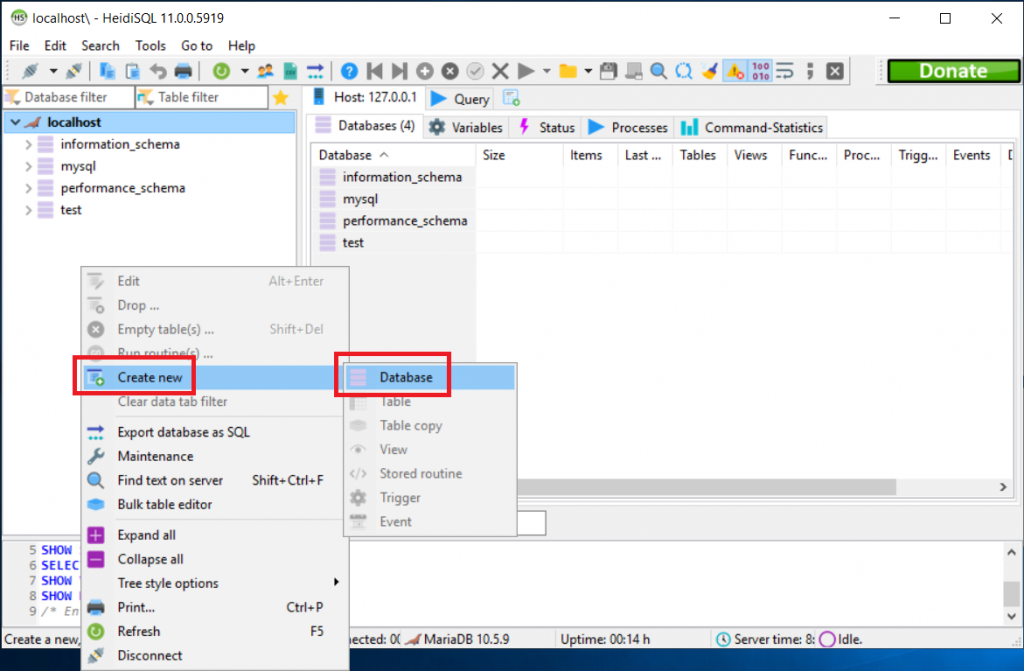Open the Load SQL file dropdown arrow
This screenshot has height=671, width=1024.
pos(588,71)
